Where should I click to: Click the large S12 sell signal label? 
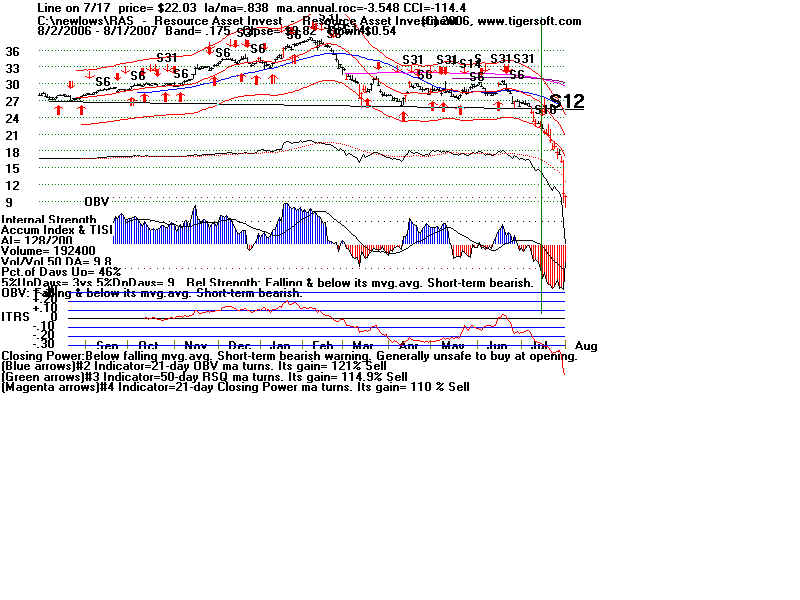click(x=567, y=101)
